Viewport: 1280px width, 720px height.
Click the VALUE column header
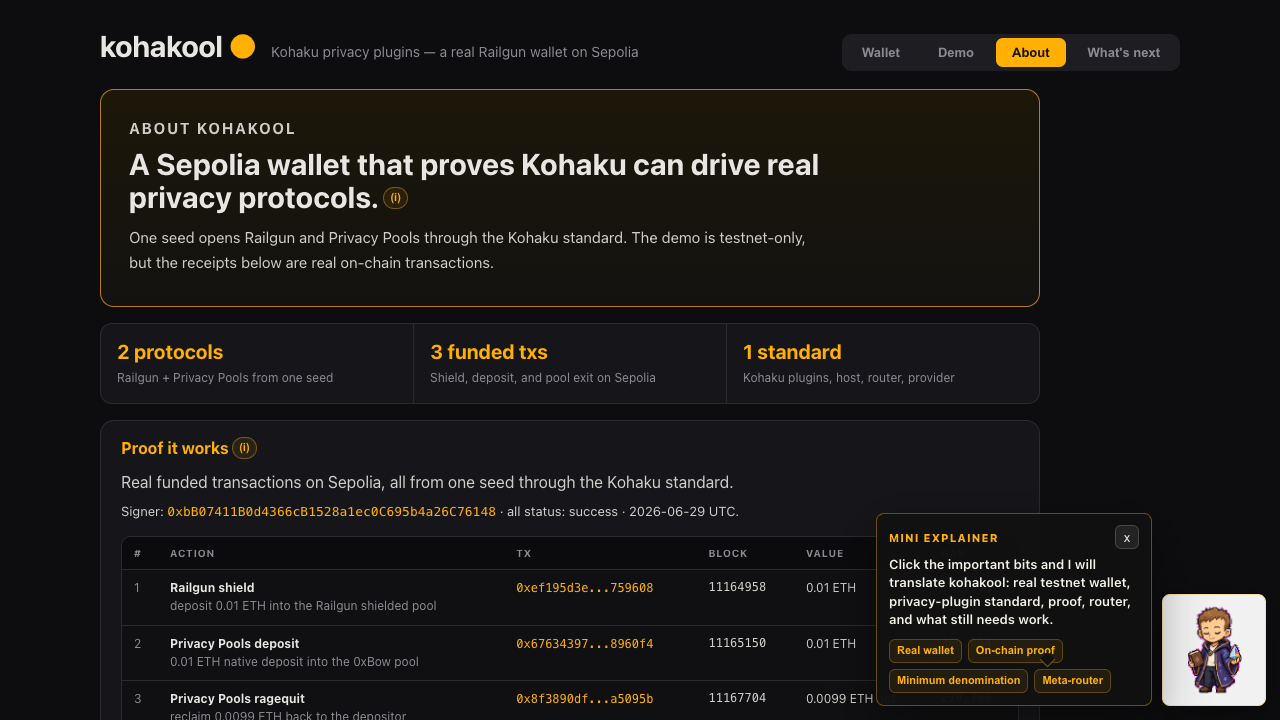(825, 554)
